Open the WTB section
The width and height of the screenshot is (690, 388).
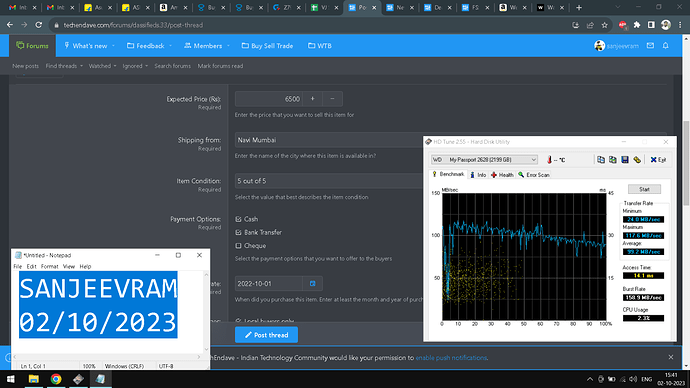click(320, 46)
